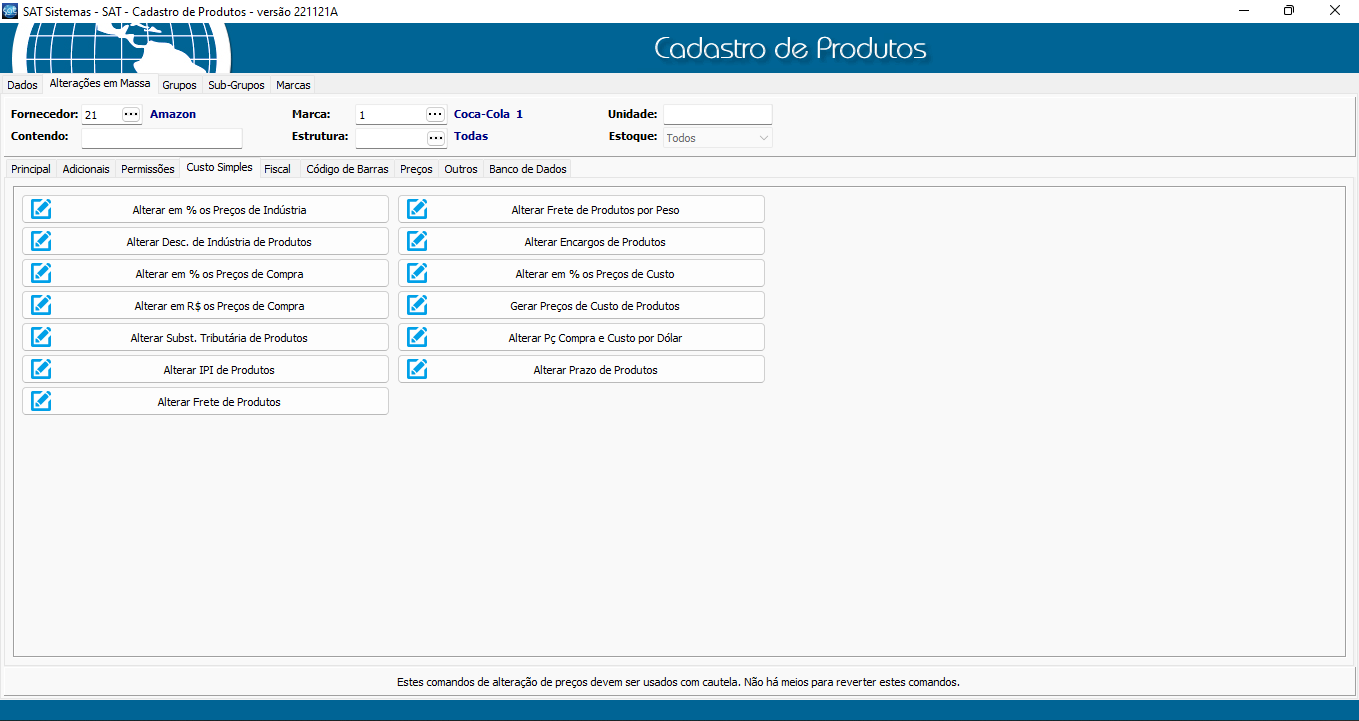The width and height of the screenshot is (1359, 721).
Task: Open the Sub-Grupos tab
Action: point(236,85)
